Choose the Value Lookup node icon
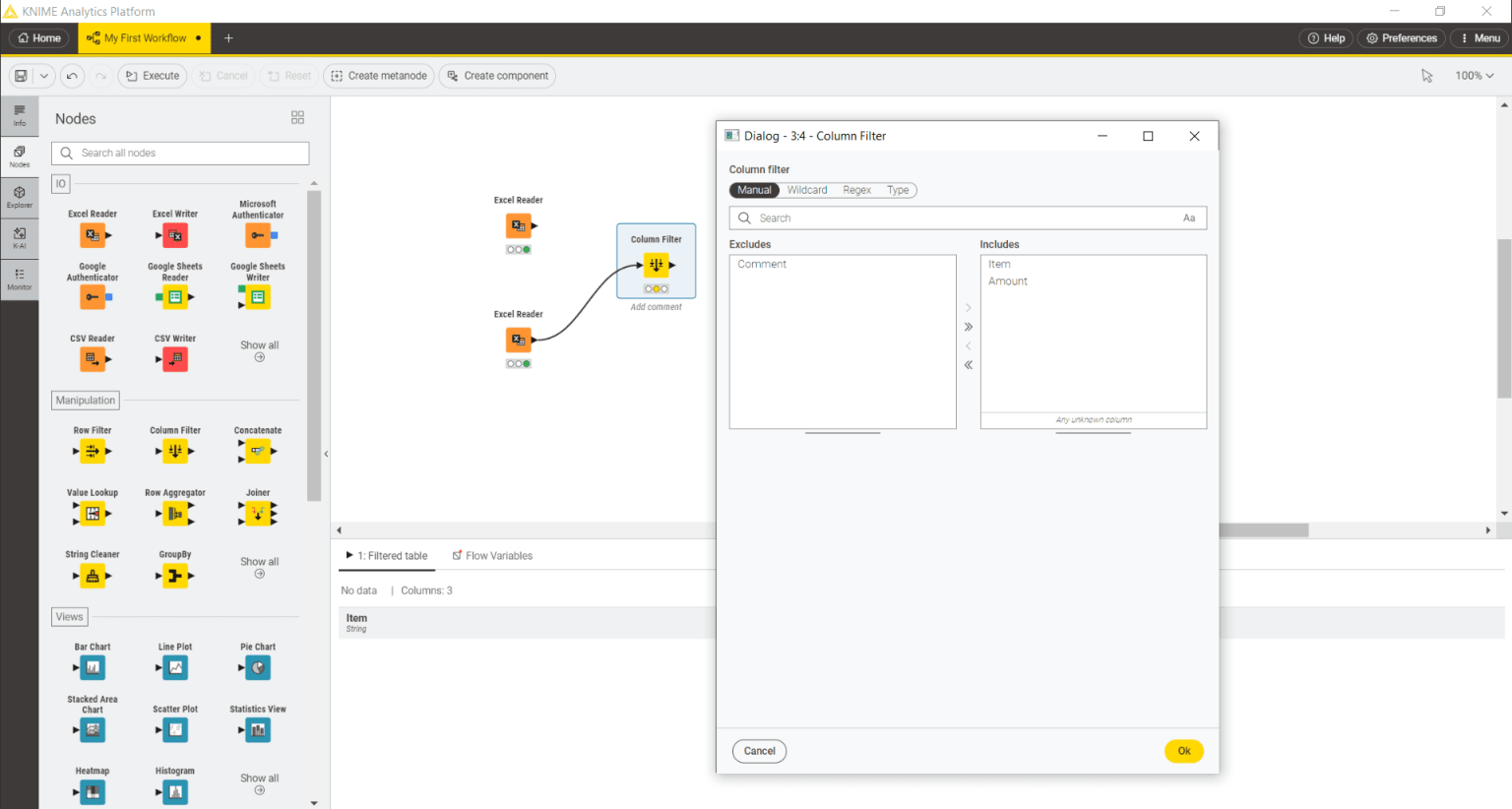1512x809 pixels. (x=93, y=513)
